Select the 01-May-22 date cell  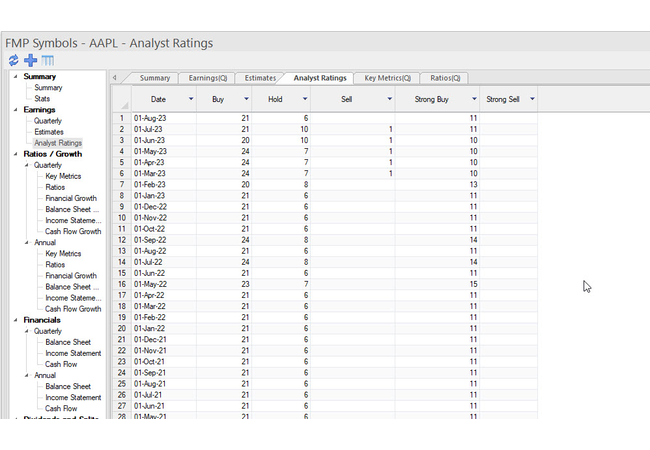point(164,284)
